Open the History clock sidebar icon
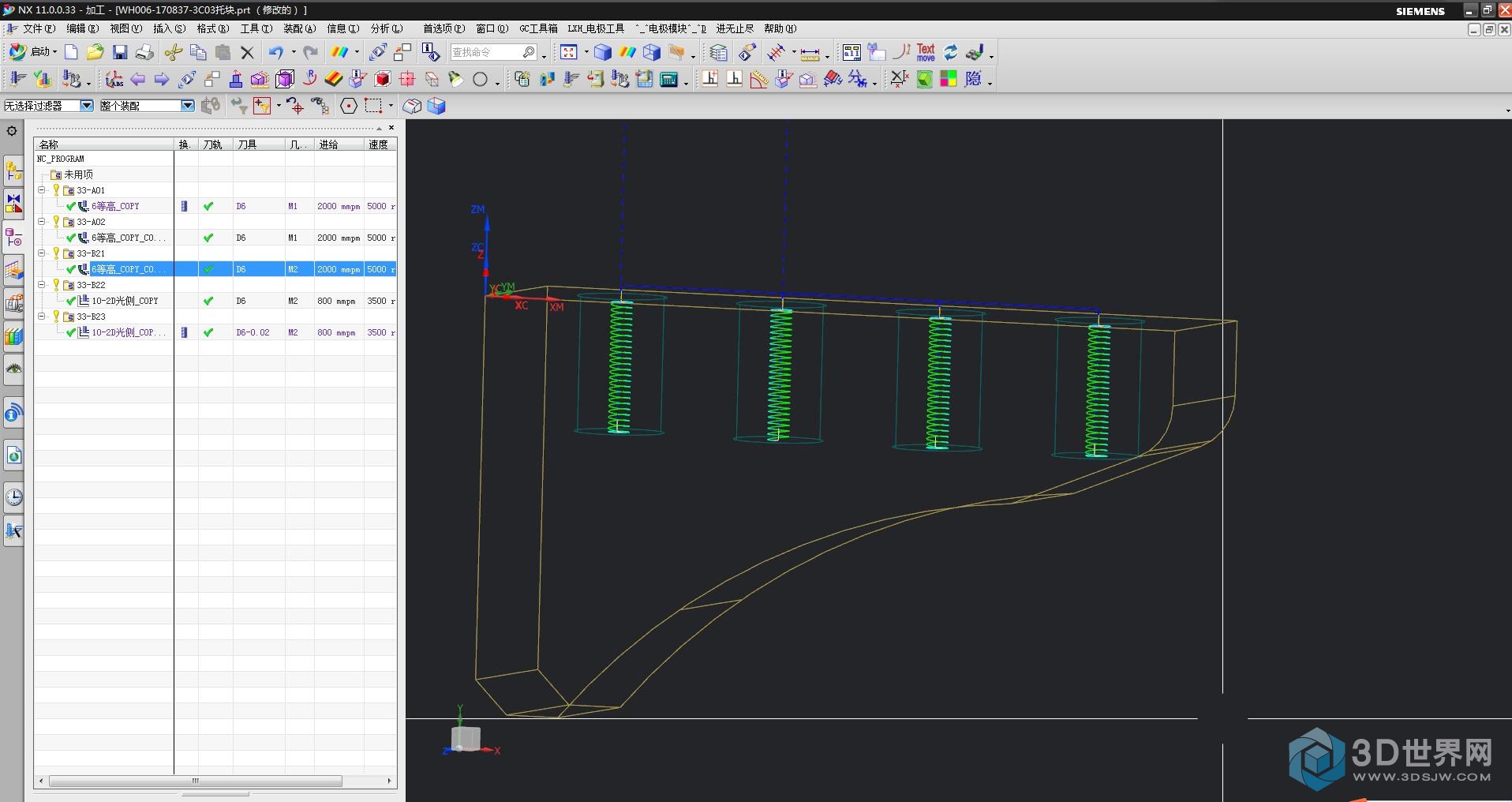 click(14, 497)
